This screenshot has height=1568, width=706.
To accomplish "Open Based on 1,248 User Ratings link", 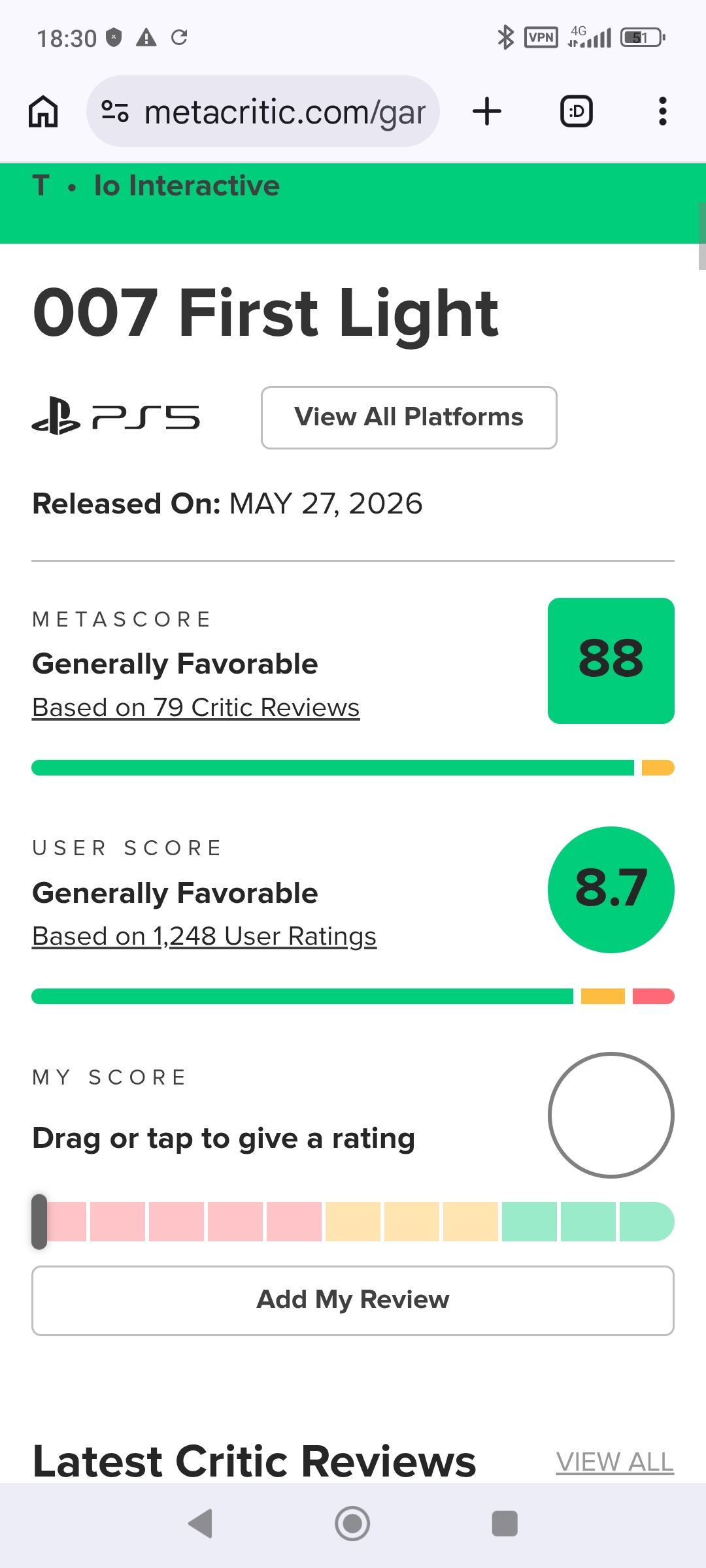I will pos(205,936).
